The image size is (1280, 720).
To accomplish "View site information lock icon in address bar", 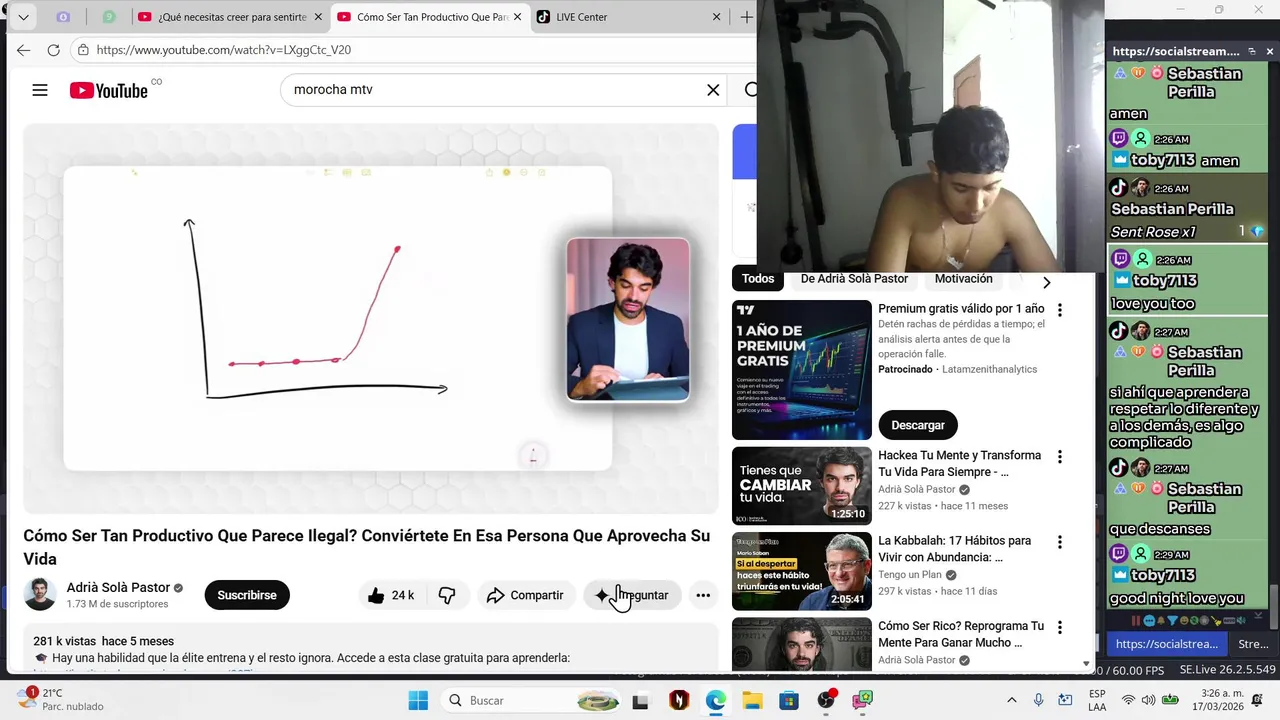I will click(x=84, y=50).
